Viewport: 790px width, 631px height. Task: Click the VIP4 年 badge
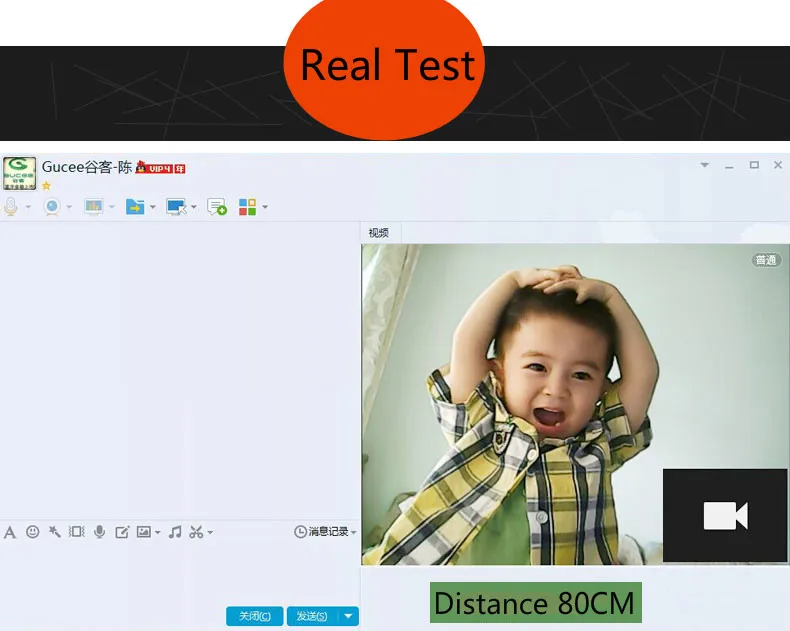pyautogui.click(x=161, y=168)
